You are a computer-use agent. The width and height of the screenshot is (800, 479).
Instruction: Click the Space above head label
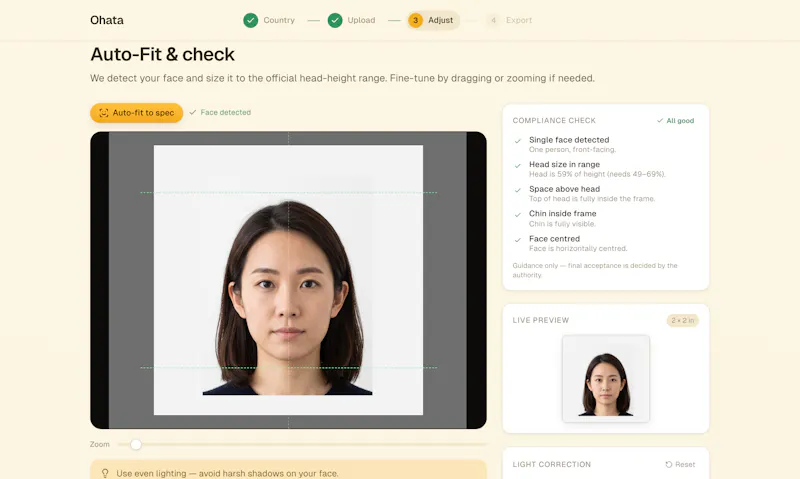564,189
